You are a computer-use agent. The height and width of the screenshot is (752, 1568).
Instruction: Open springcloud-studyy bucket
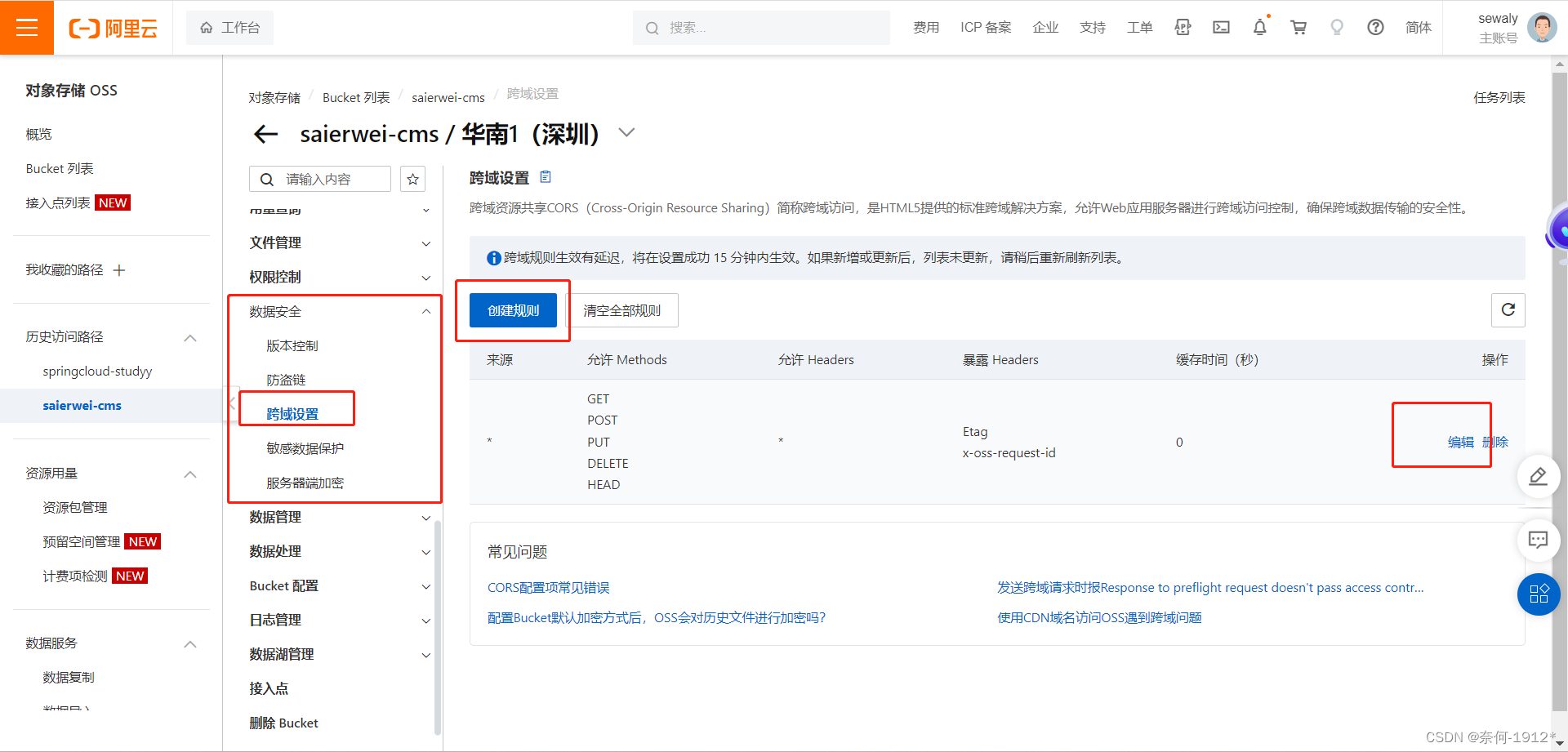[x=97, y=372]
